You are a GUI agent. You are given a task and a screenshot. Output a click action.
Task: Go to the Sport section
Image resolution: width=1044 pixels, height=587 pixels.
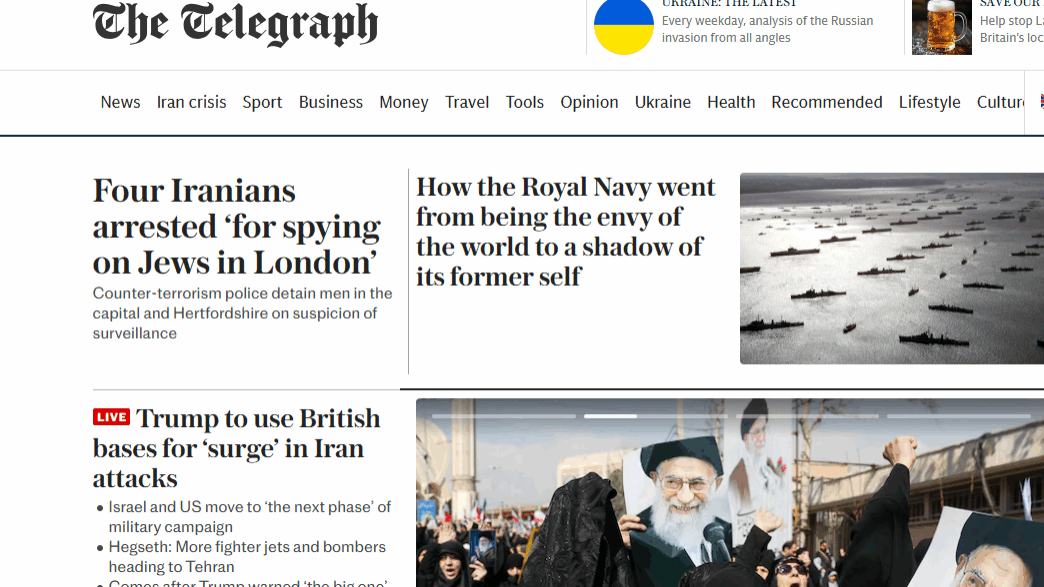262,102
